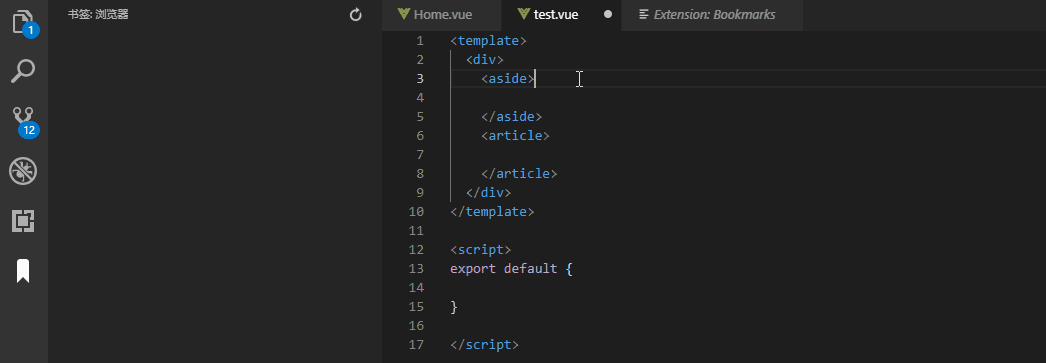Image resolution: width=1046 pixels, height=363 pixels.
Task: Place cursor on export default line
Action: click(x=511, y=269)
